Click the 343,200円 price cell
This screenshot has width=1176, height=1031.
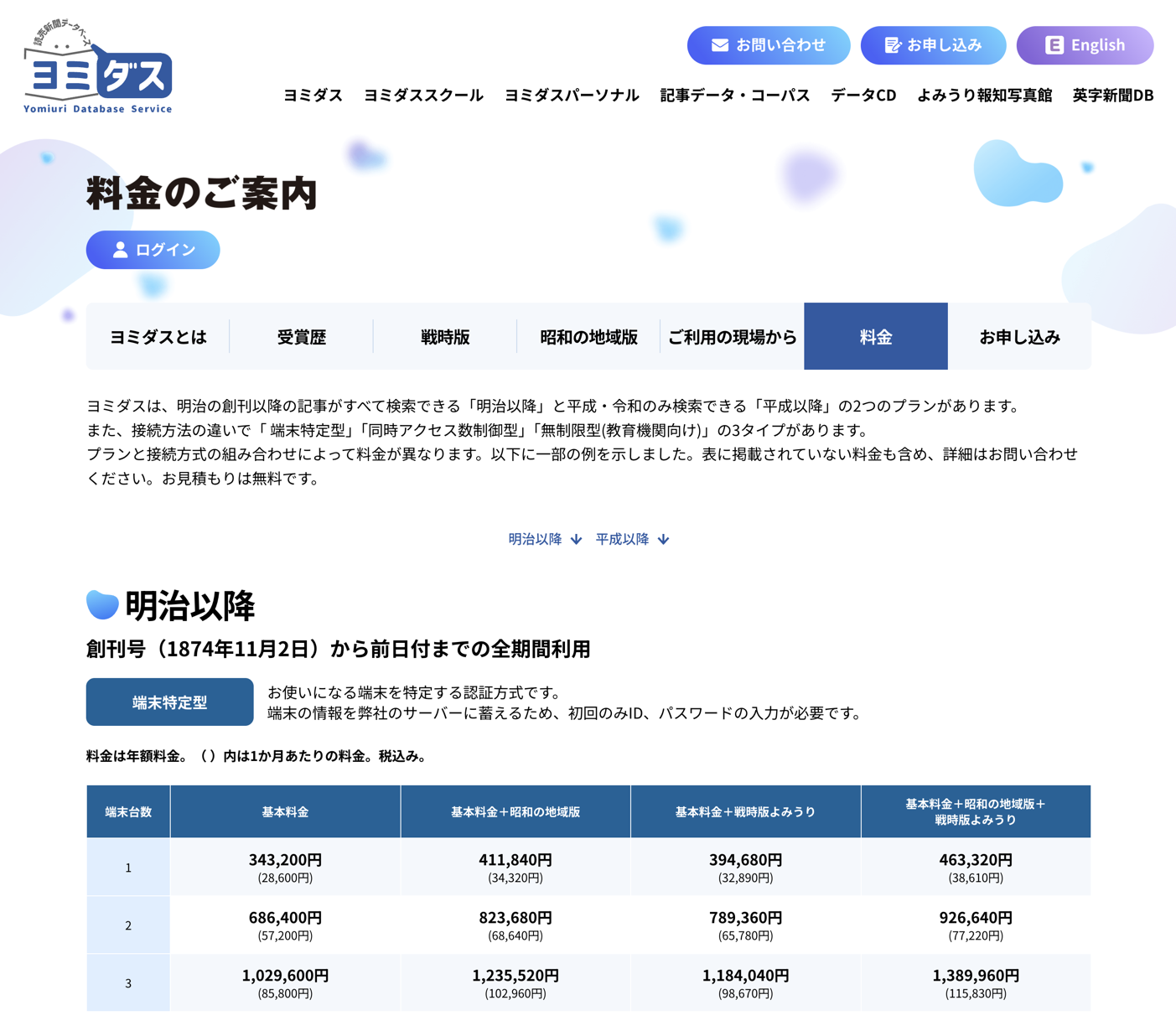pos(285,867)
